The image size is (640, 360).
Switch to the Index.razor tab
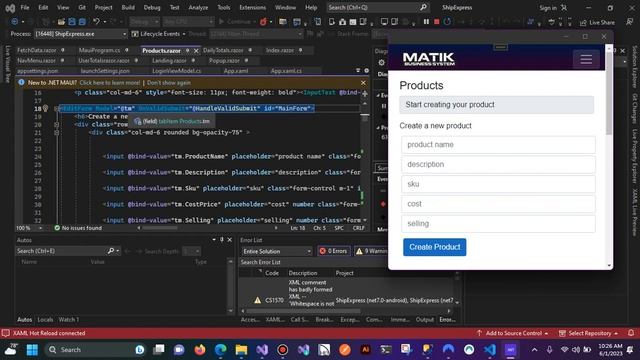click(280, 50)
